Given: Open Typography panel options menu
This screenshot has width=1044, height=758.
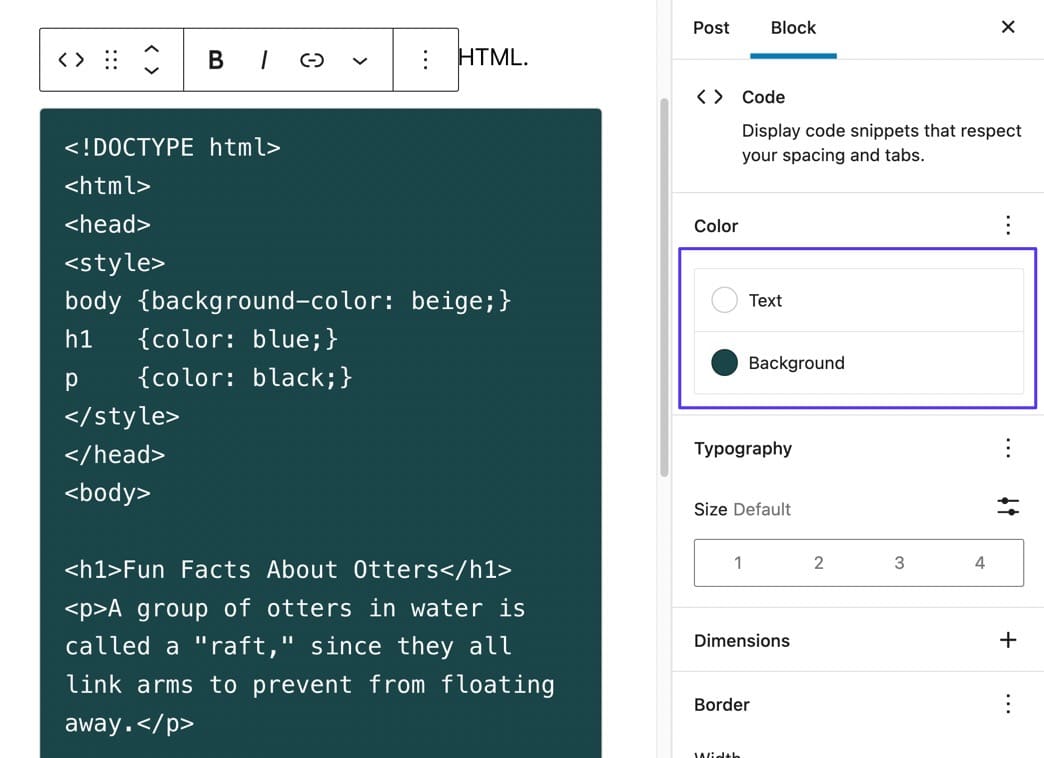Looking at the screenshot, I should click(x=1008, y=448).
